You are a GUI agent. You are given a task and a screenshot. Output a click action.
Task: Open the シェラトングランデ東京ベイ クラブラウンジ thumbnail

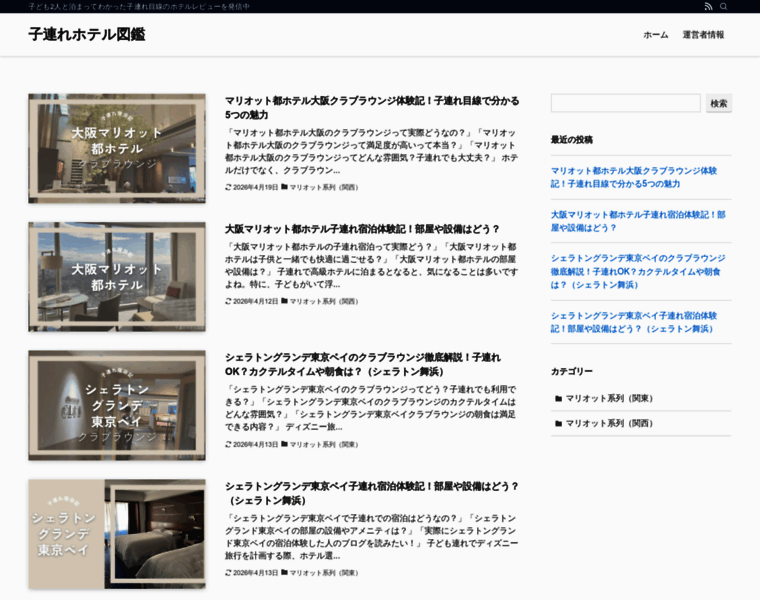[117, 405]
